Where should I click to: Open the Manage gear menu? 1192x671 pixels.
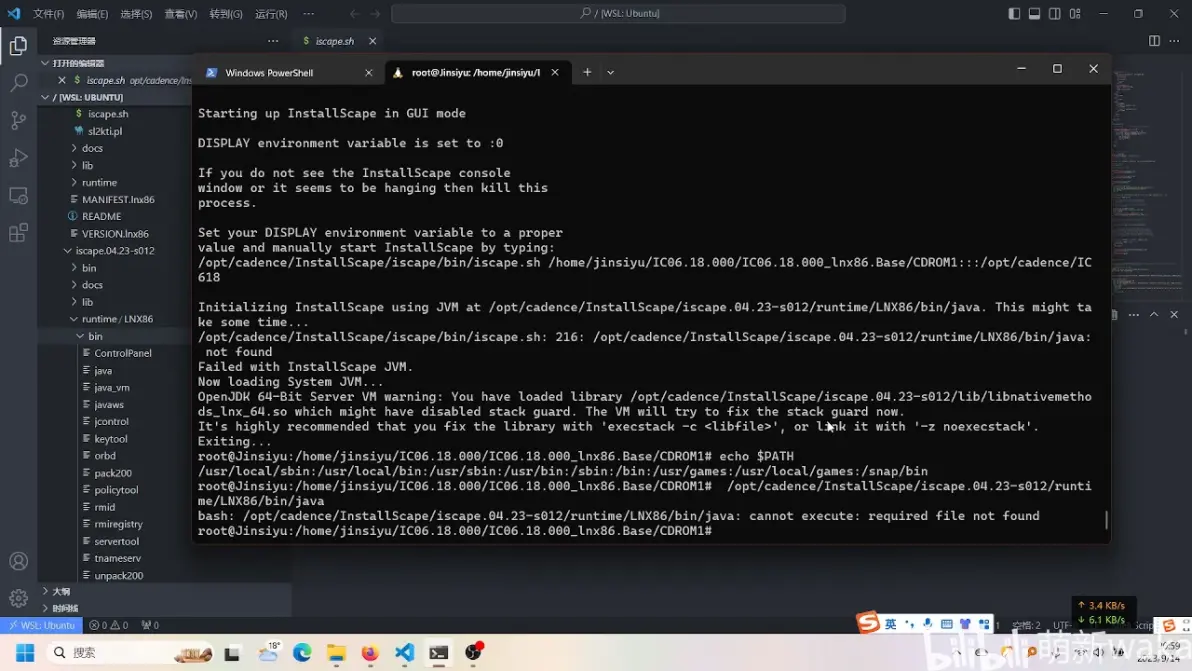click(x=18, y=599)
